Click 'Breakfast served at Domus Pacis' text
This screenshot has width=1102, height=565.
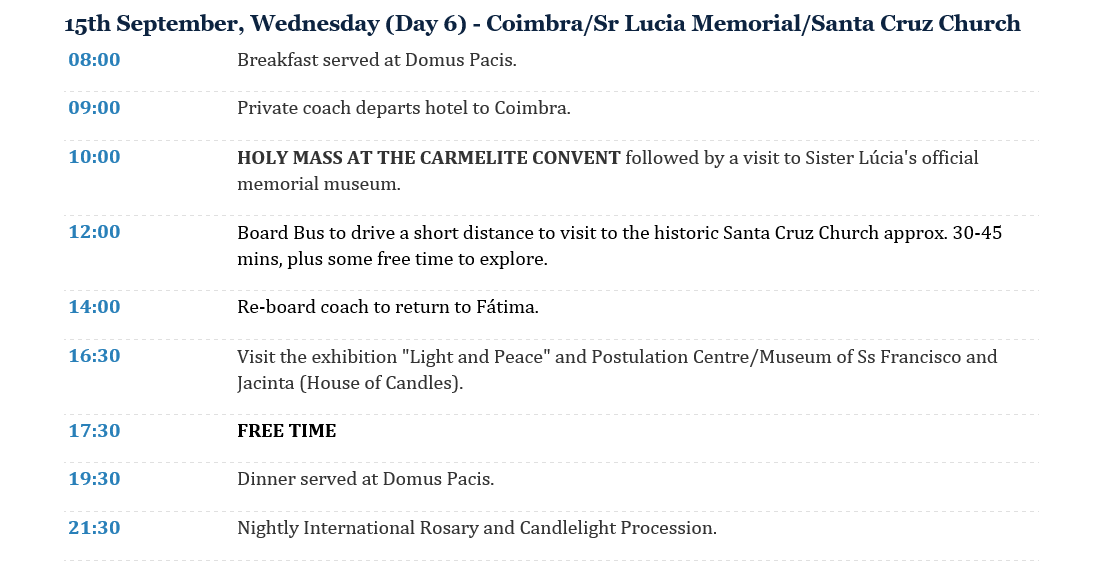(377, 60)
